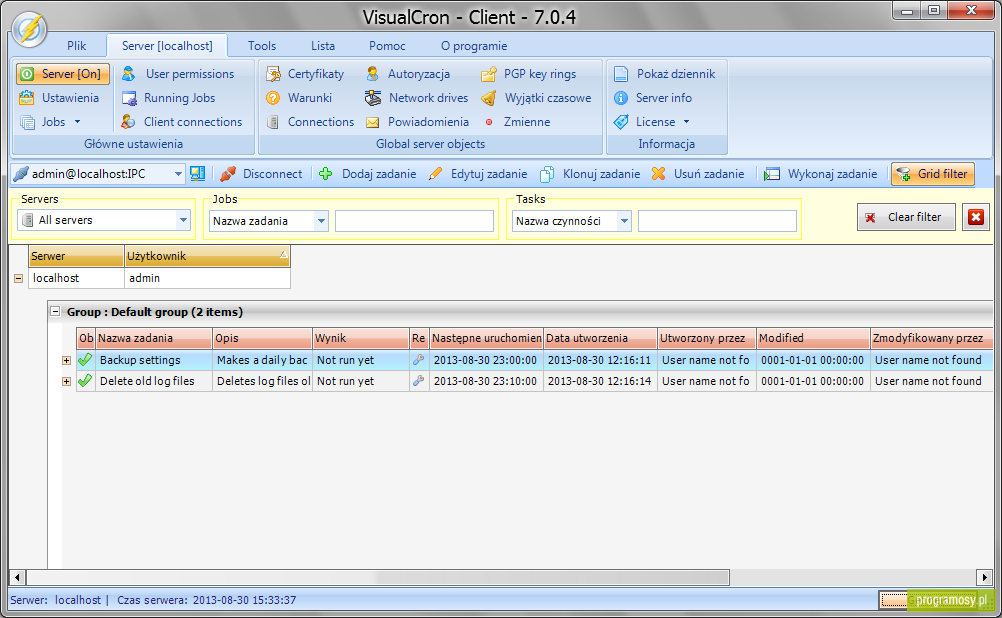This screenshot has width=1002, height=618.
Task: Click wrench icon in Backup settings row
Action: (x=419, y=360)
